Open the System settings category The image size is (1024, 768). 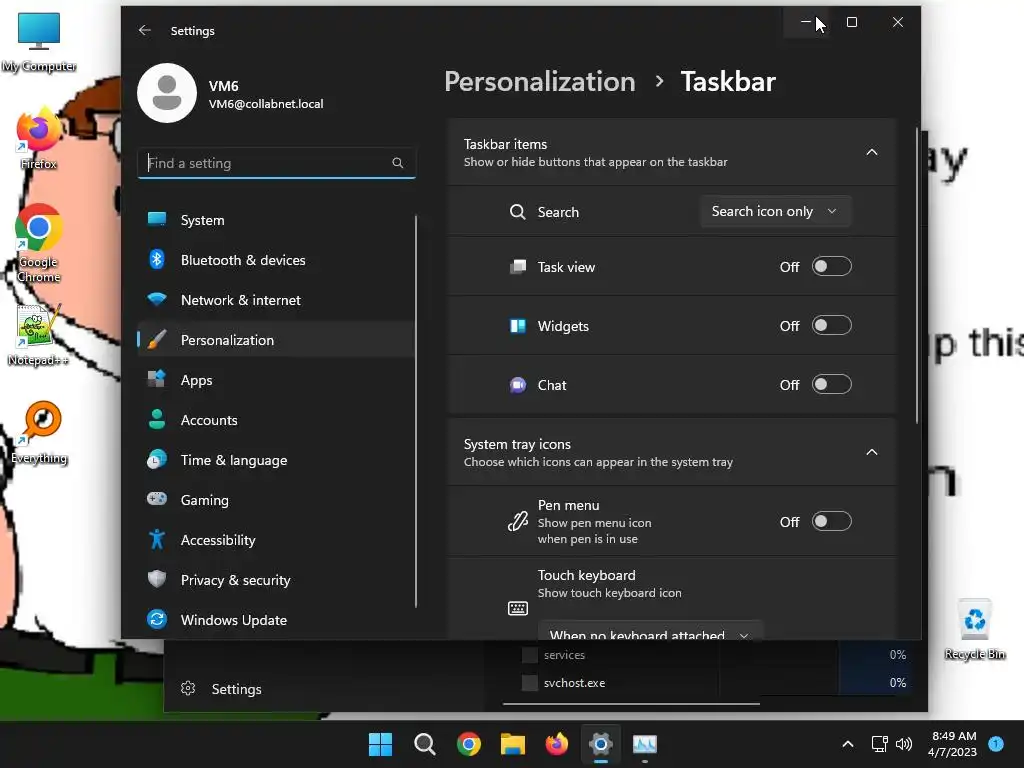276,220
